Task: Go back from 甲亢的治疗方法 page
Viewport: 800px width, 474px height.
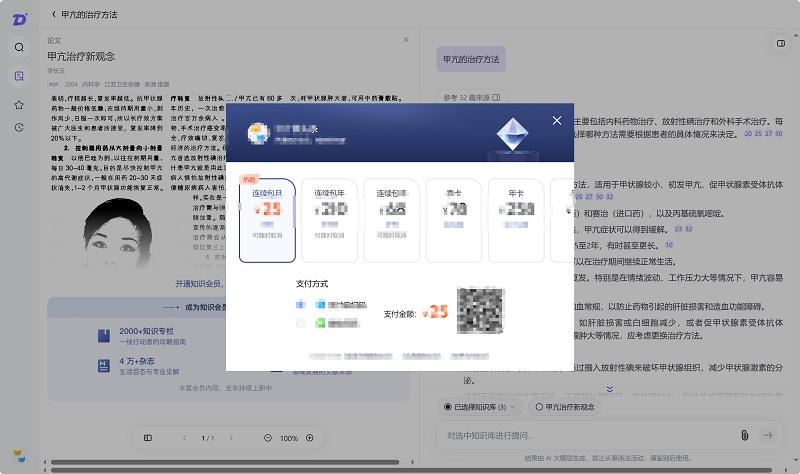Action: coord(54,14)
